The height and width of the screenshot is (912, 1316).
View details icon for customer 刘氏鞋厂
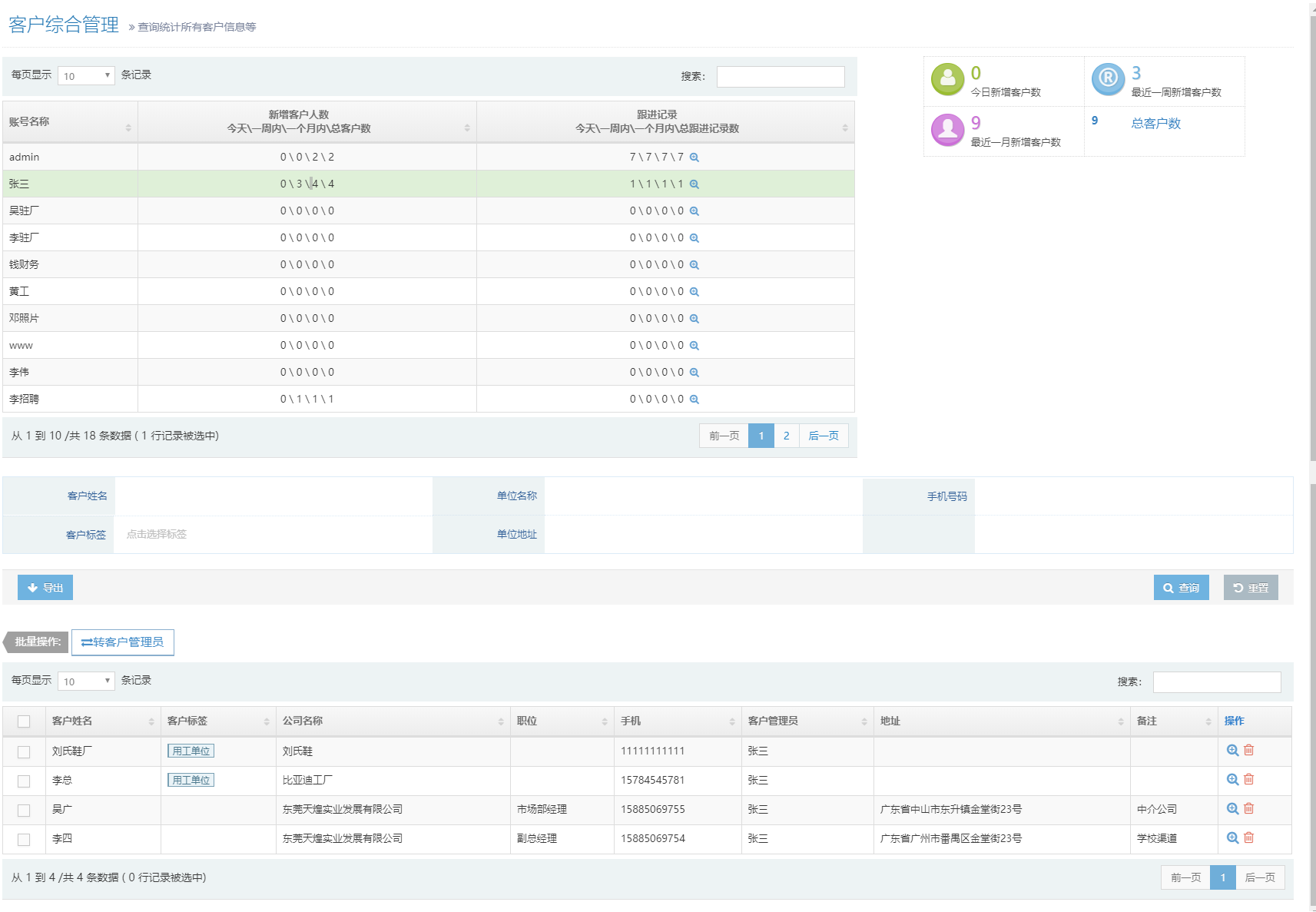tap(1232, 751)
